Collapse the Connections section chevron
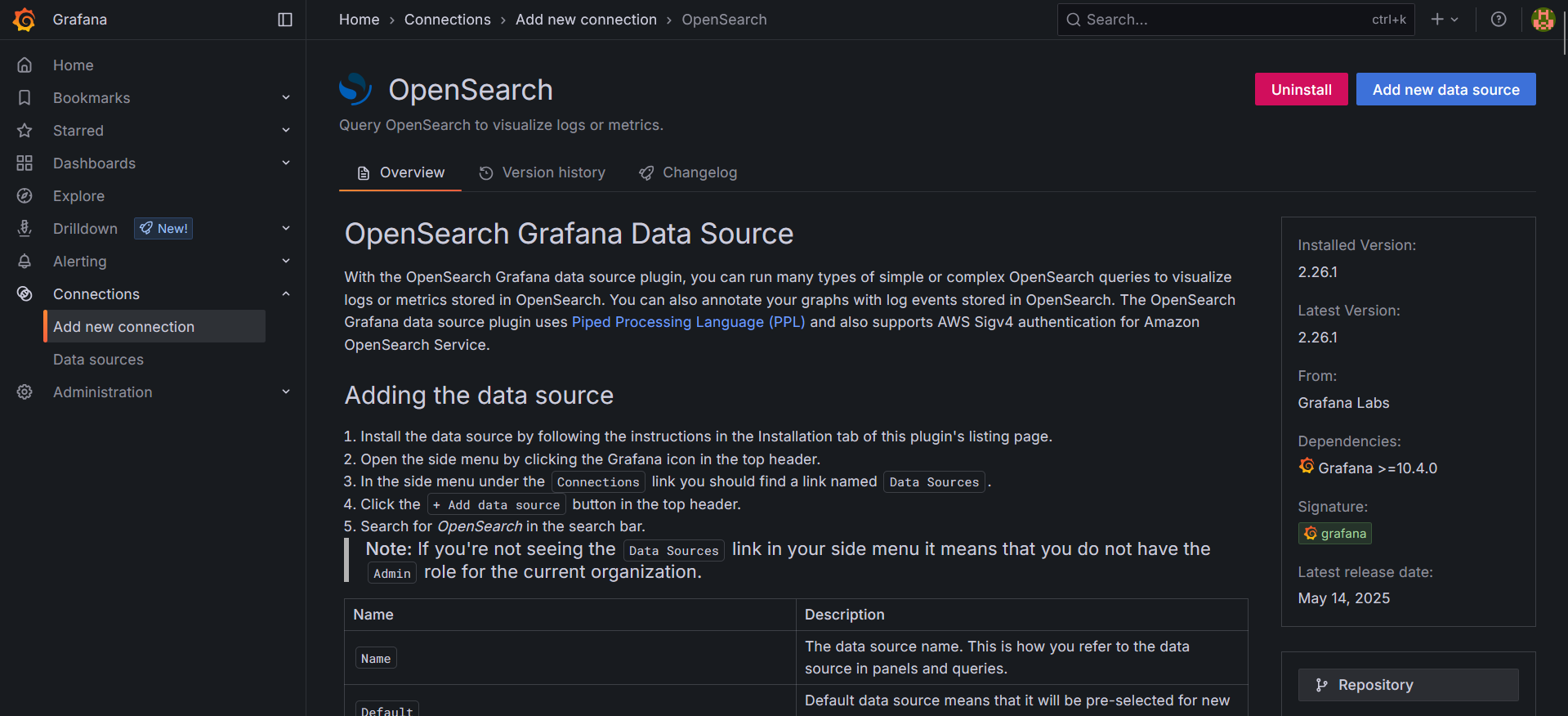The width and height of the screenshot is (1568, 716). pyautogui.click(x=286, y=293)
